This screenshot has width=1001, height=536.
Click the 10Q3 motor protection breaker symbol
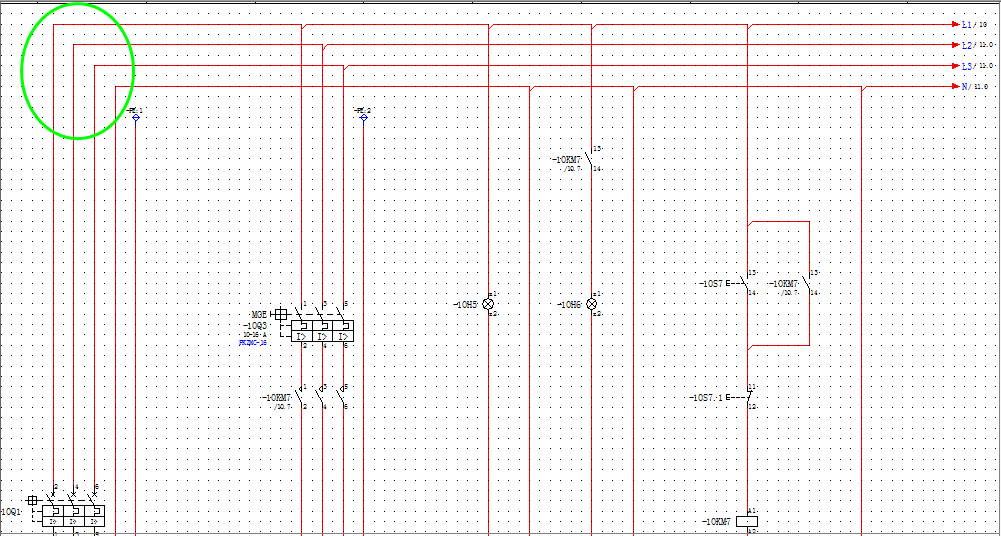coord(322,325)
